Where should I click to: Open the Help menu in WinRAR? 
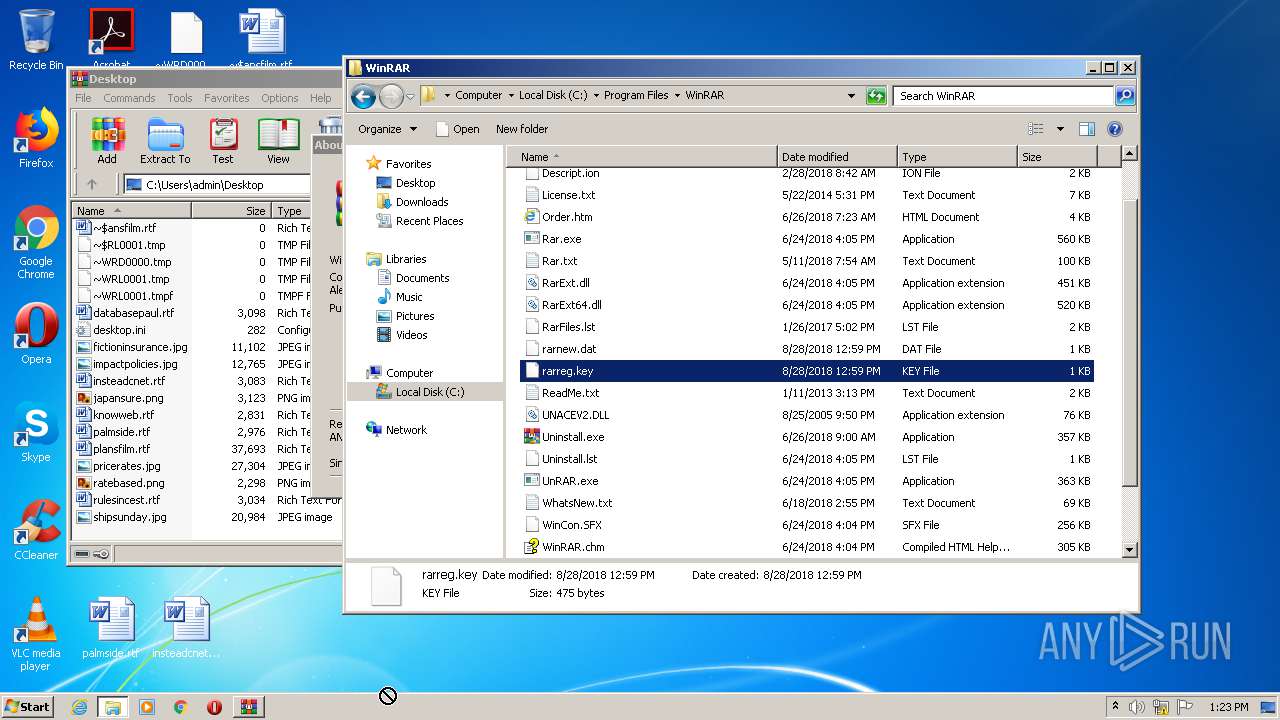click(x=320, y=98)
